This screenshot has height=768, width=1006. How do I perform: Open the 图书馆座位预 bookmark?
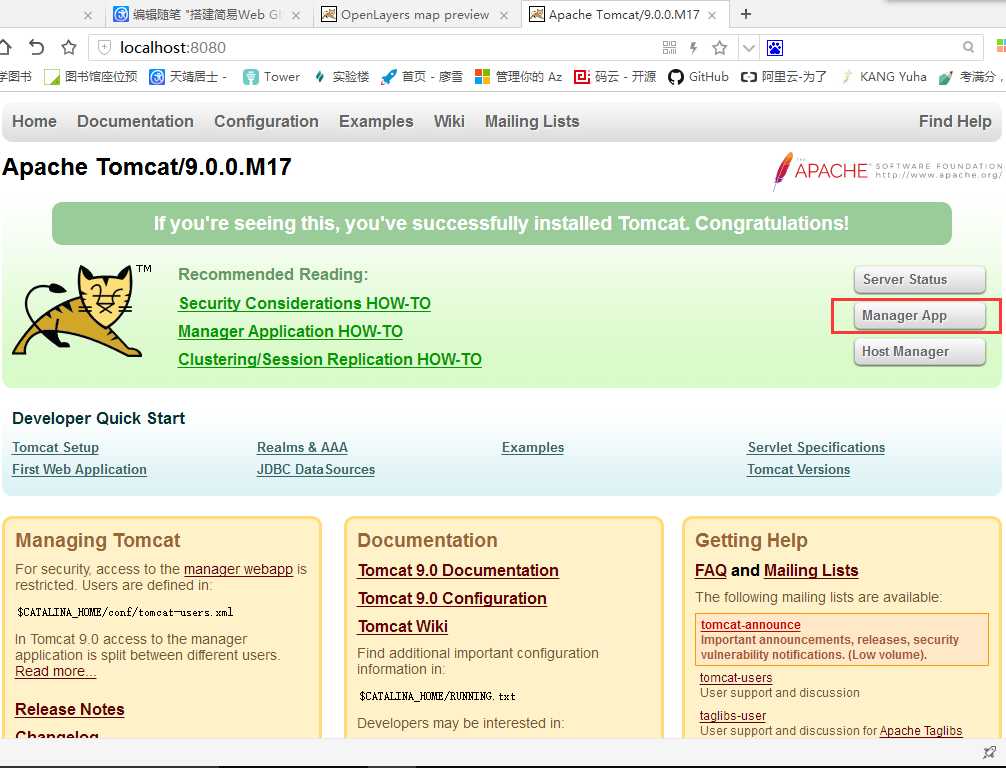91,77
